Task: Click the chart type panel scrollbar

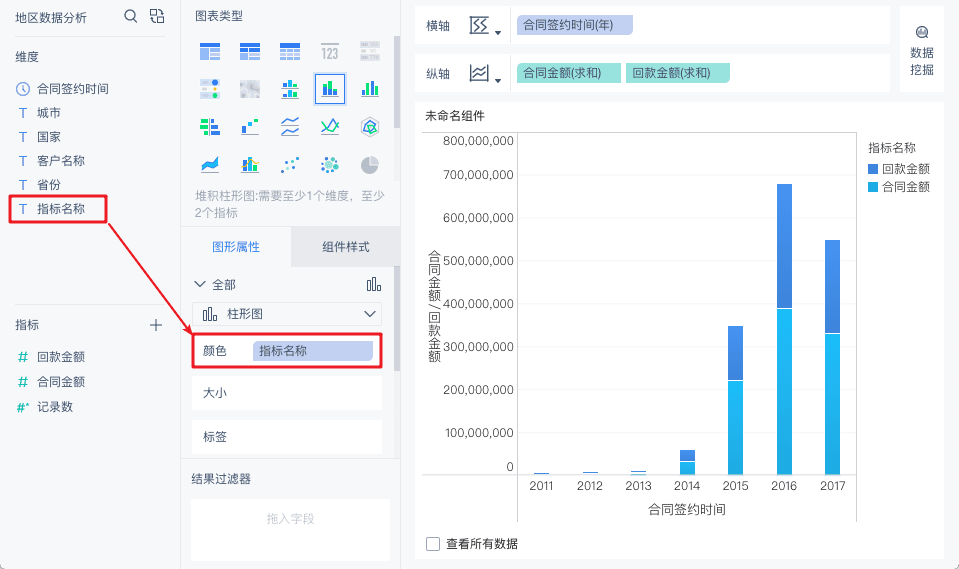Action: tap(396, 82)
